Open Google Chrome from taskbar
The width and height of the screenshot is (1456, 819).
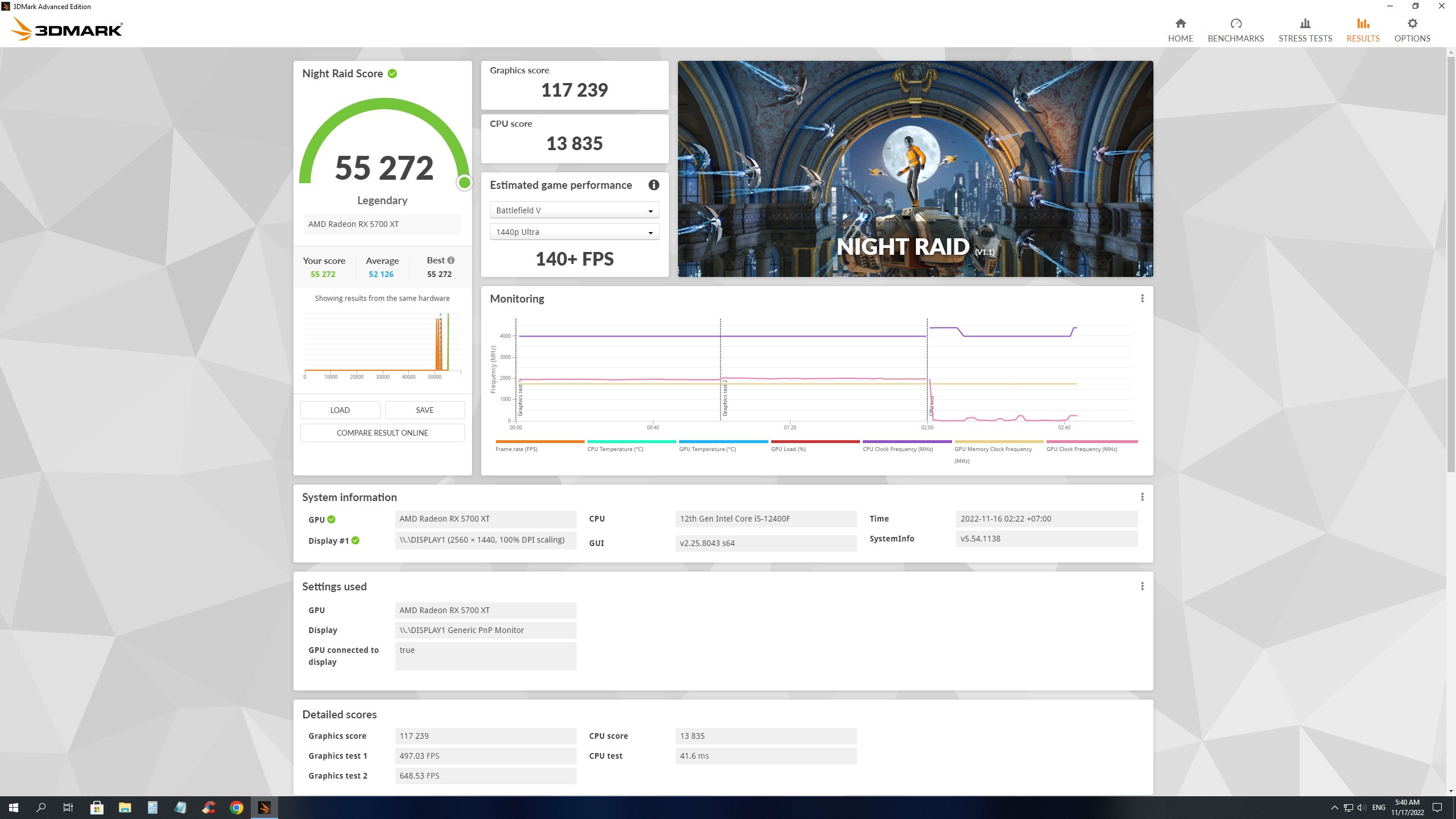[237, 808]
